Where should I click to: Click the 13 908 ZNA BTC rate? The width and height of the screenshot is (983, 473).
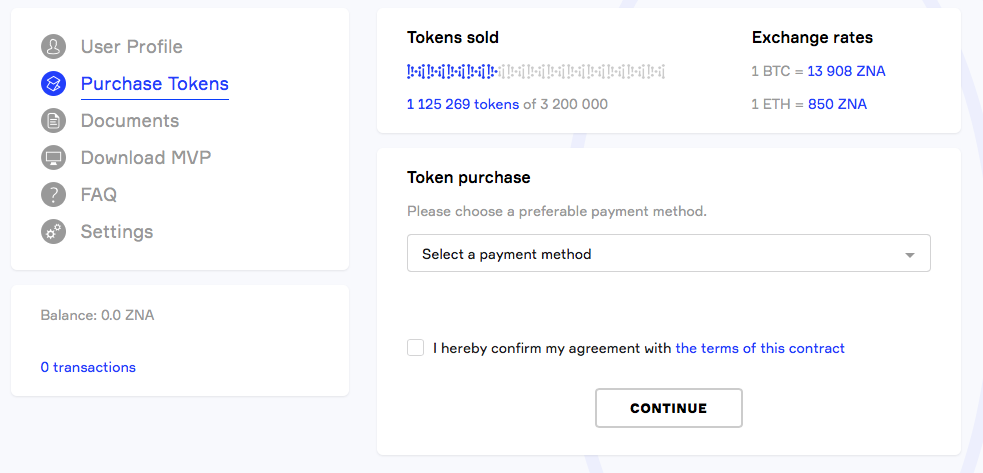pyautogui.click(x=846, y=72)
